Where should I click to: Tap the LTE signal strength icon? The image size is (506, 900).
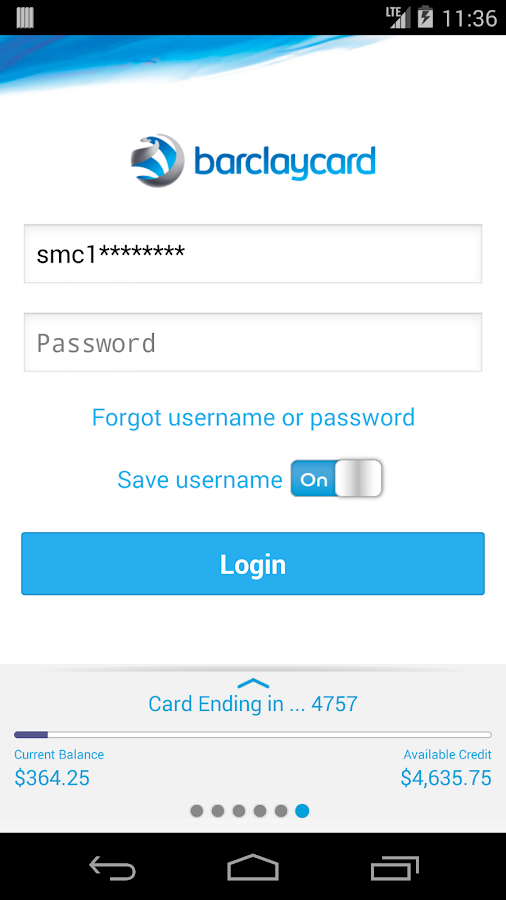(398, 17)
